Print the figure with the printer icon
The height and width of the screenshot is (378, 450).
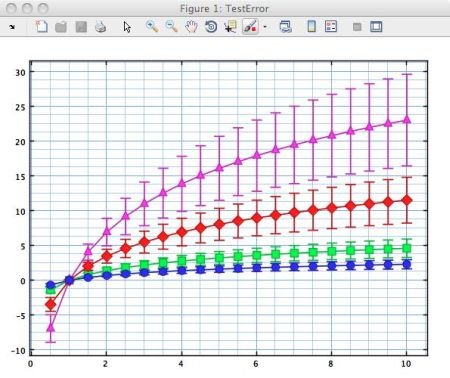point(100,27)
